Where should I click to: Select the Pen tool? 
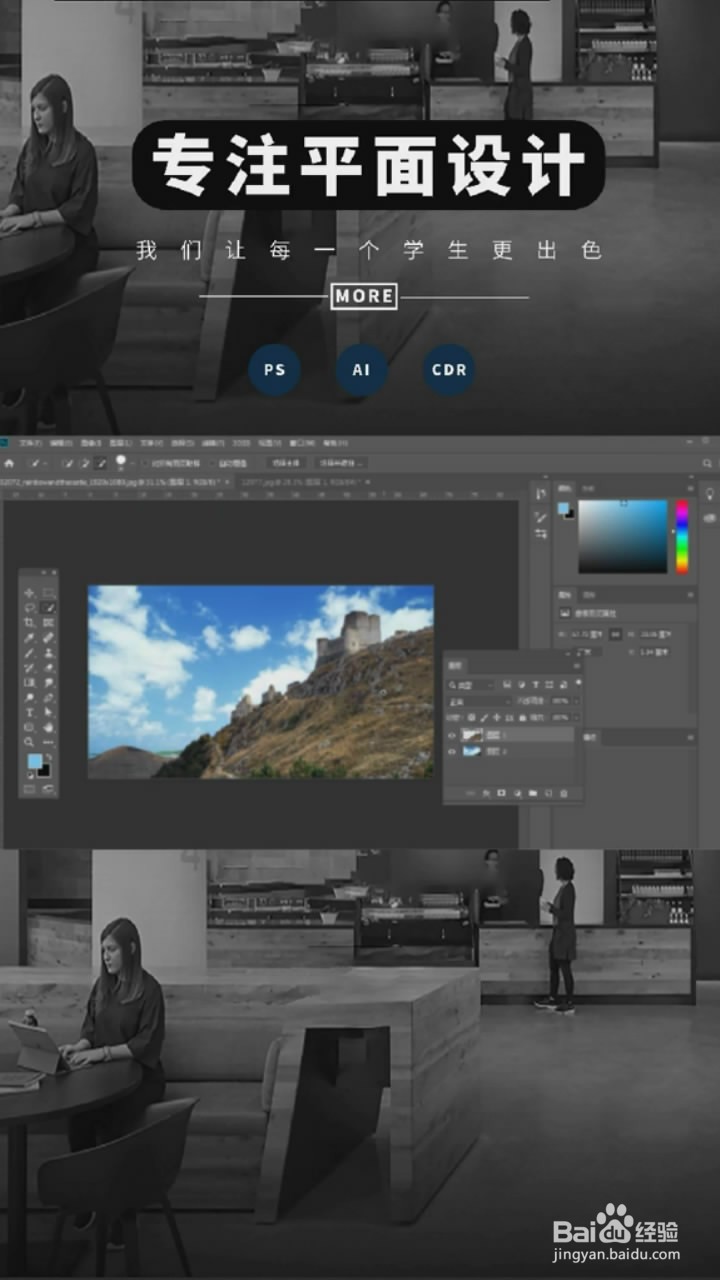pyautogui.click(x=49, y=698)
